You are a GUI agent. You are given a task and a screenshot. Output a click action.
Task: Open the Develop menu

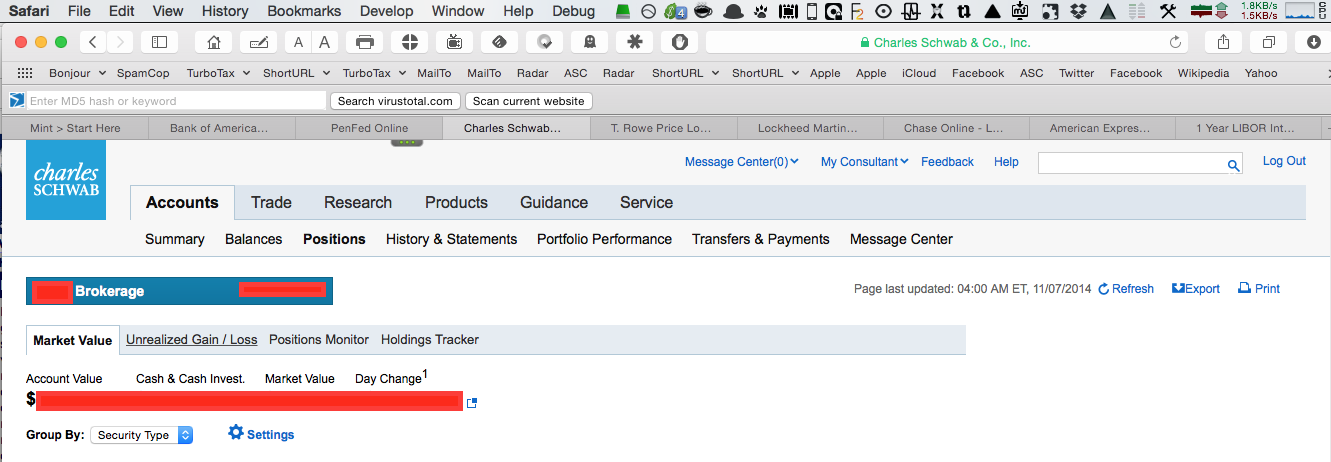click(x=387, y=11)
